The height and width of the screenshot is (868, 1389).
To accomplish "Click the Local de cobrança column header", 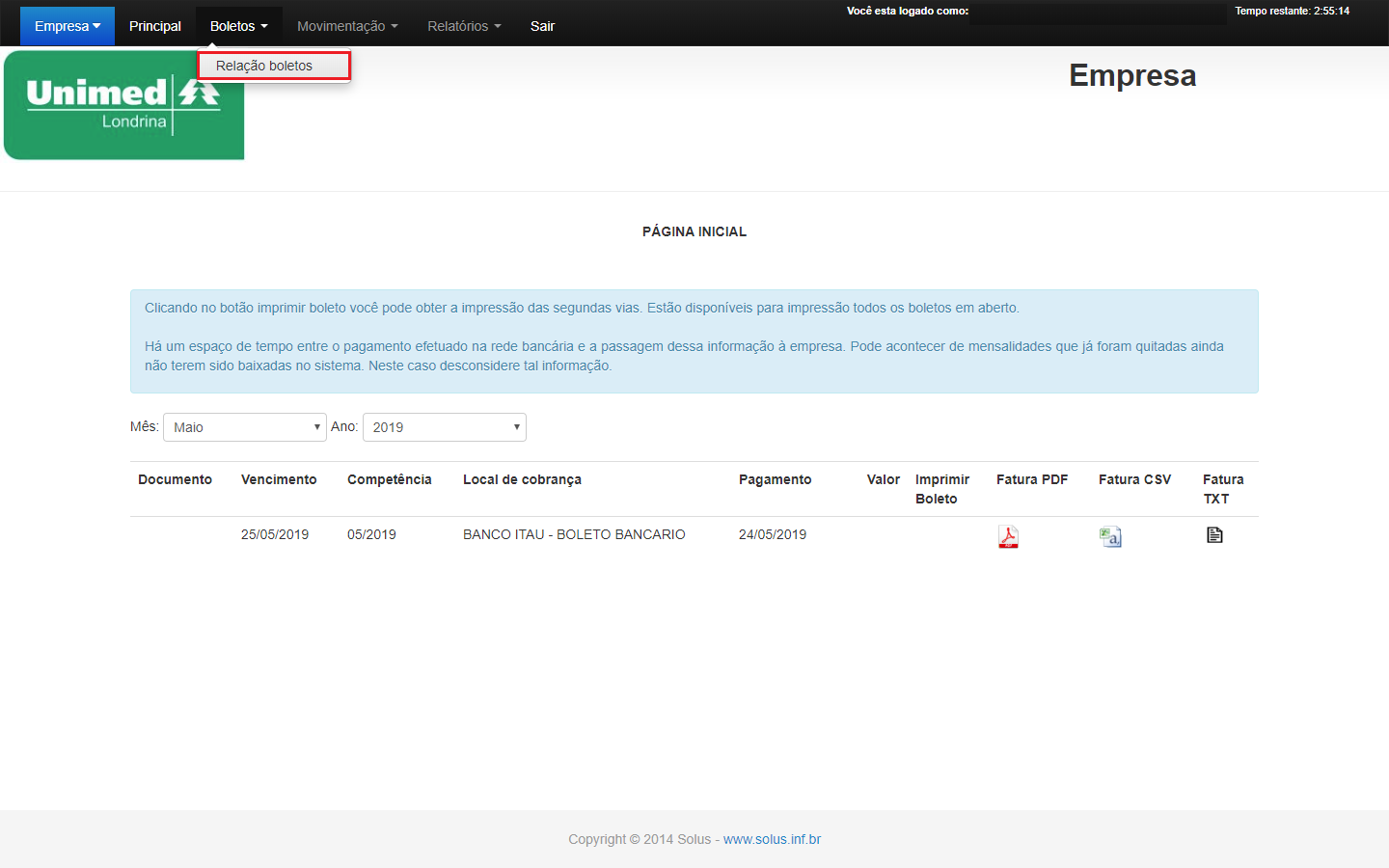I will (x=522, y=479).
